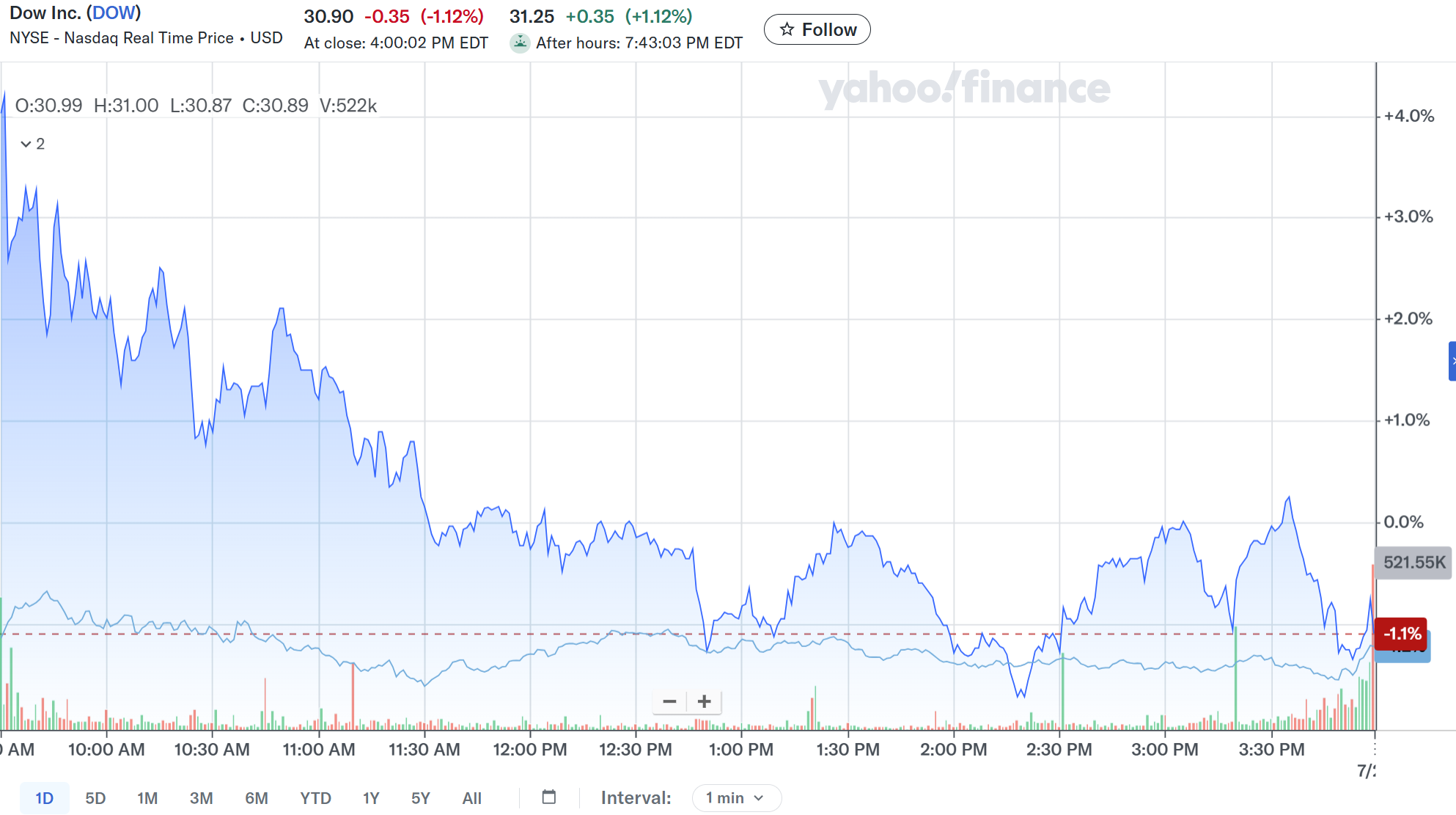This screenshot has height=815, width=1456.
Task: Click the Interval label text
Action: click(x=636, y=798)
